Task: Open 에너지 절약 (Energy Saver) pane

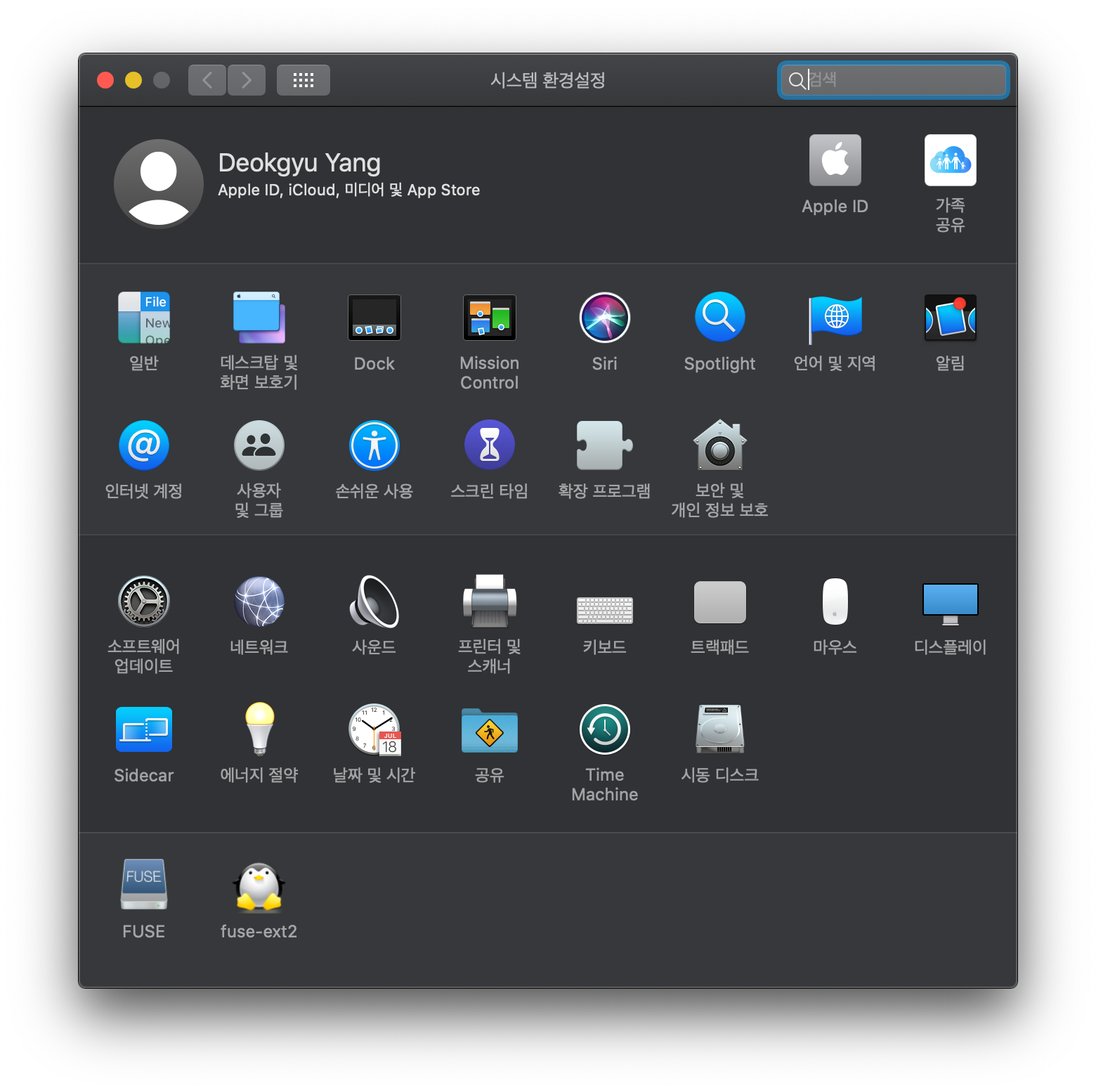Action: (x=259, y=729)
